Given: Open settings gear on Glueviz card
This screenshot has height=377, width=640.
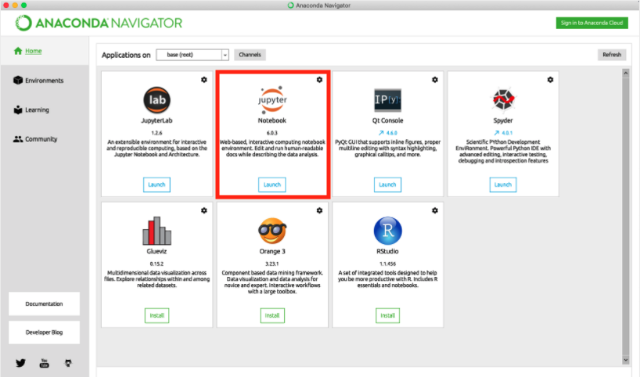Looking at the screenshot, I should point(204,211).
